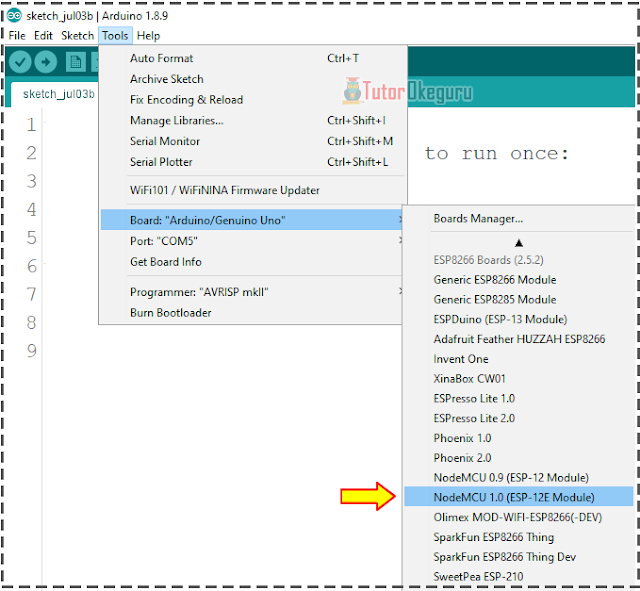640x591 pixels.
Task: Select SparkFun ESP8266 Thing Dev
Action: tap(518, 557)
